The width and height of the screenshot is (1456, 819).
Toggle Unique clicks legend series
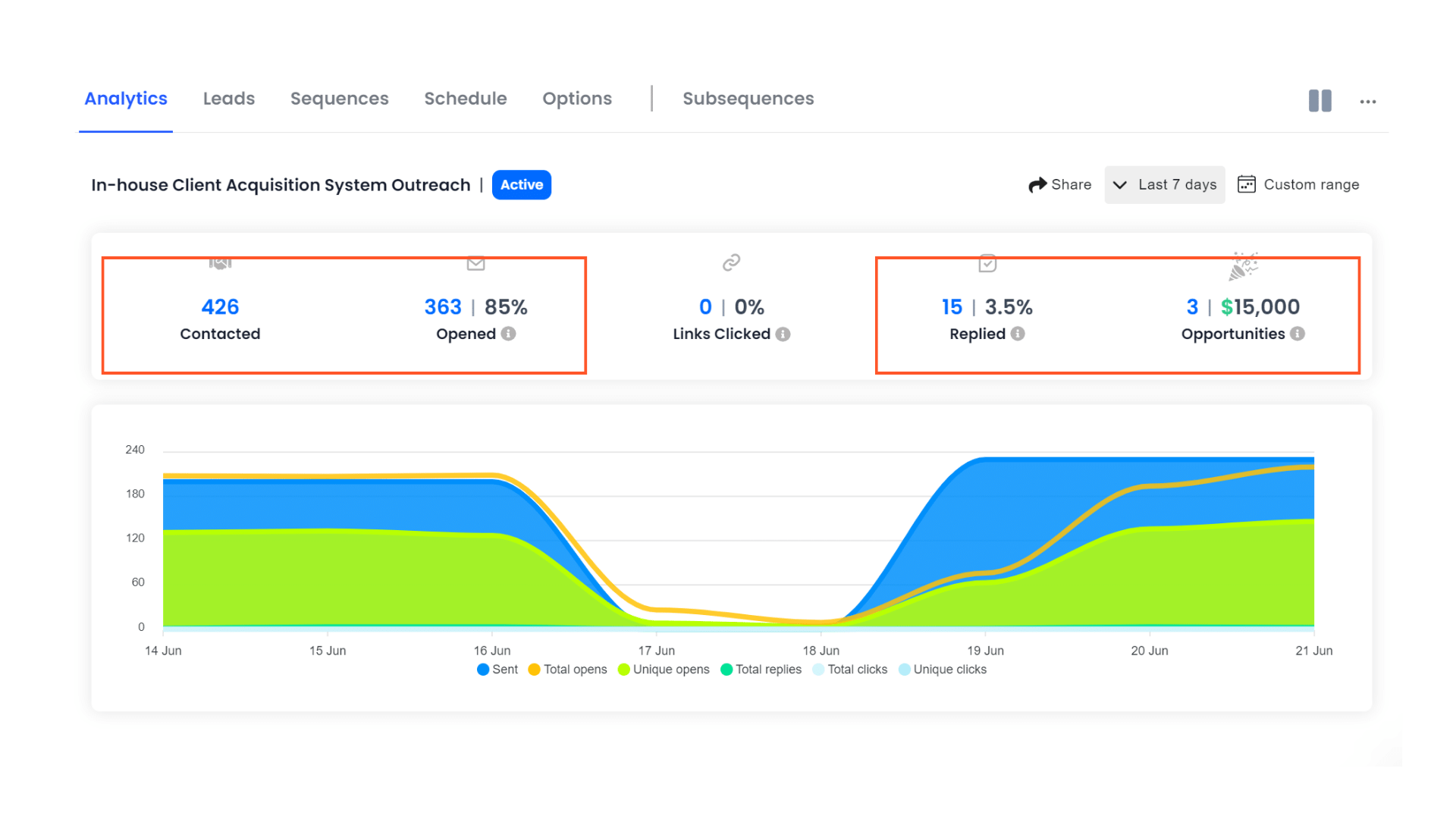(x=943, y=670)
